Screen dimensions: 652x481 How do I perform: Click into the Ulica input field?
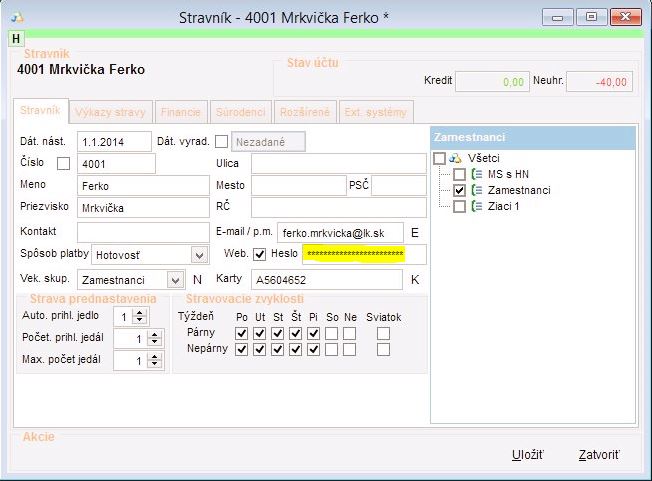point(339,163)
